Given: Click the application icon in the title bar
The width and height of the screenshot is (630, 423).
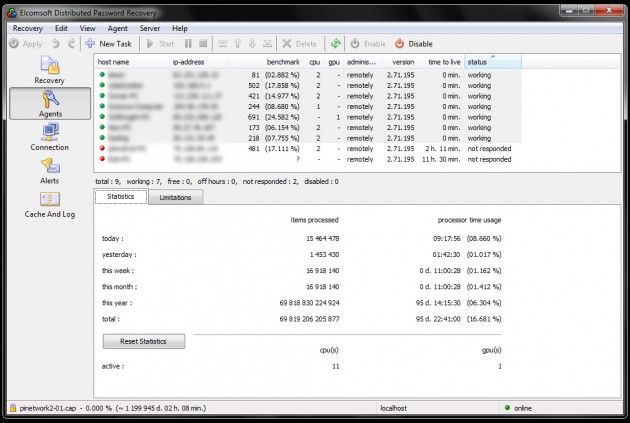Looking at the screenshot, I should click(12, 13).
